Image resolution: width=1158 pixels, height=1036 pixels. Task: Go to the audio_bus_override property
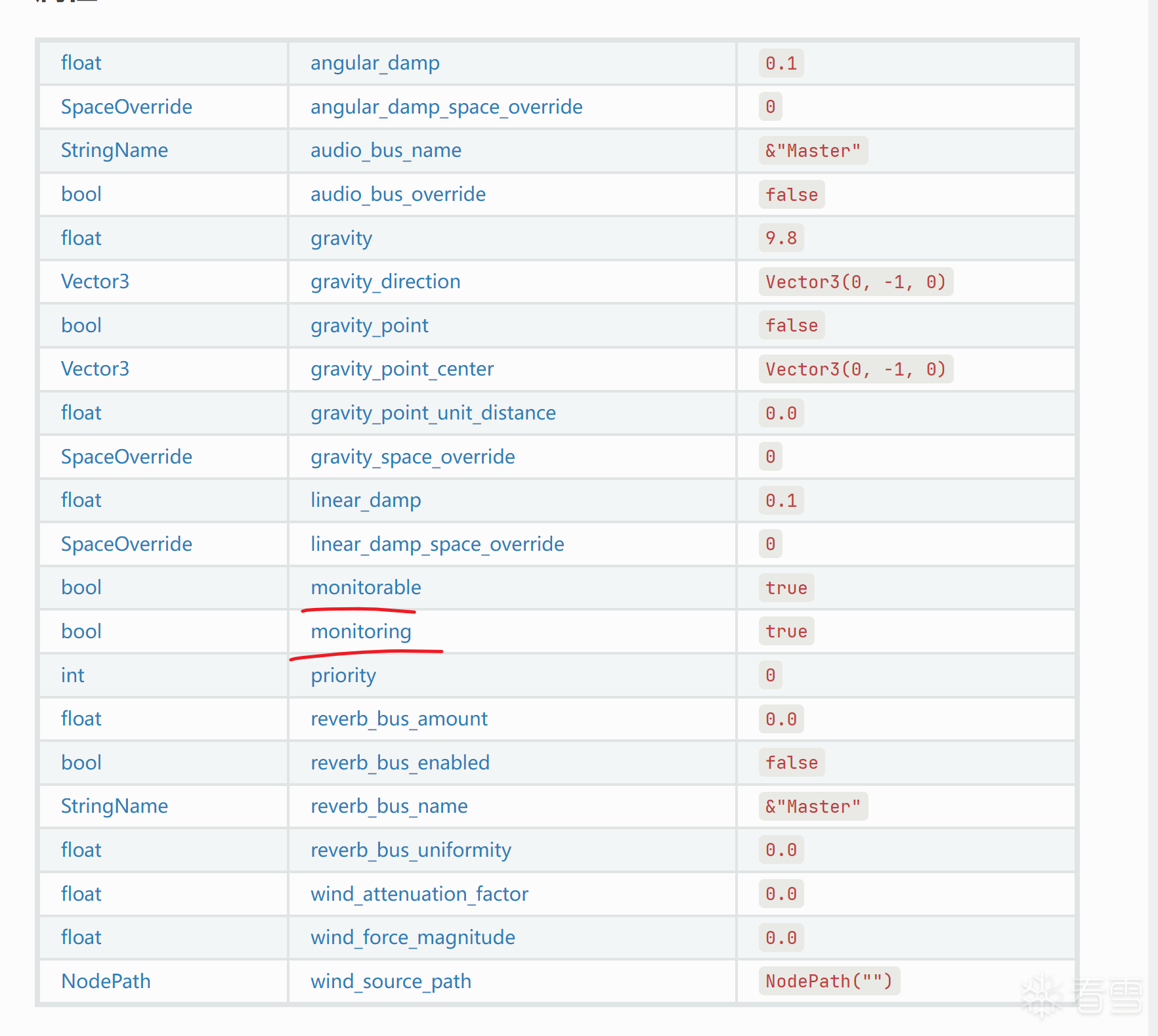398,194
